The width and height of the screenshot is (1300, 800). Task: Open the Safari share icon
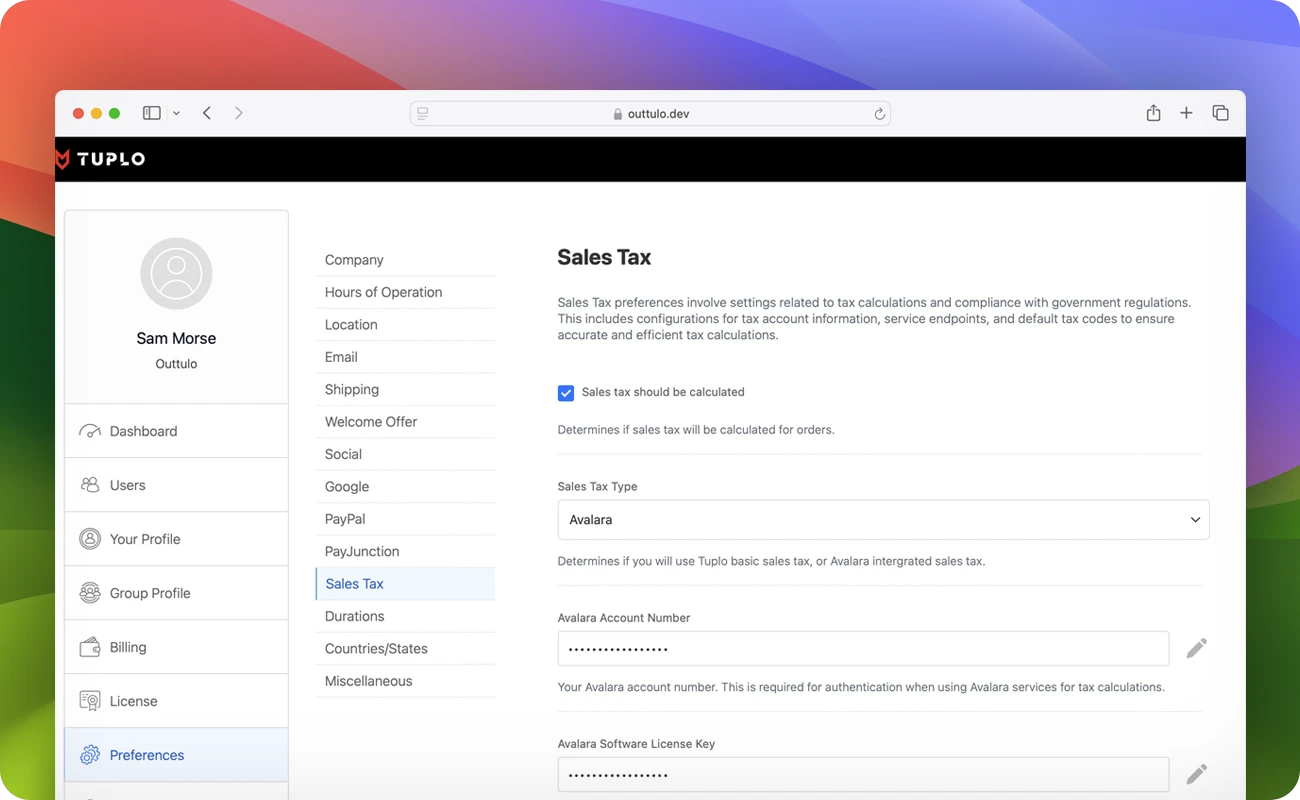point(1153,113)
